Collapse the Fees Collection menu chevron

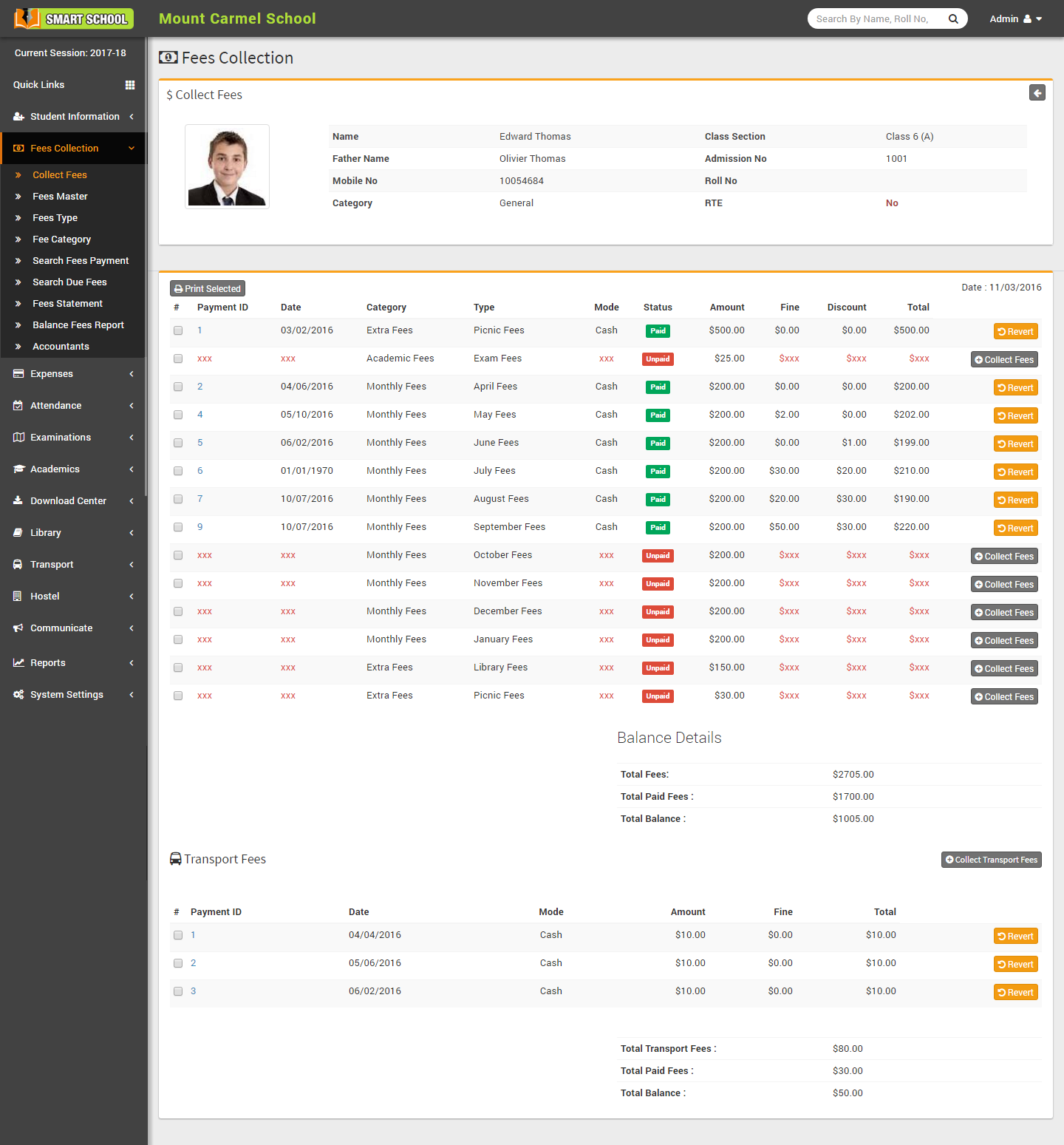pos(132,149)
